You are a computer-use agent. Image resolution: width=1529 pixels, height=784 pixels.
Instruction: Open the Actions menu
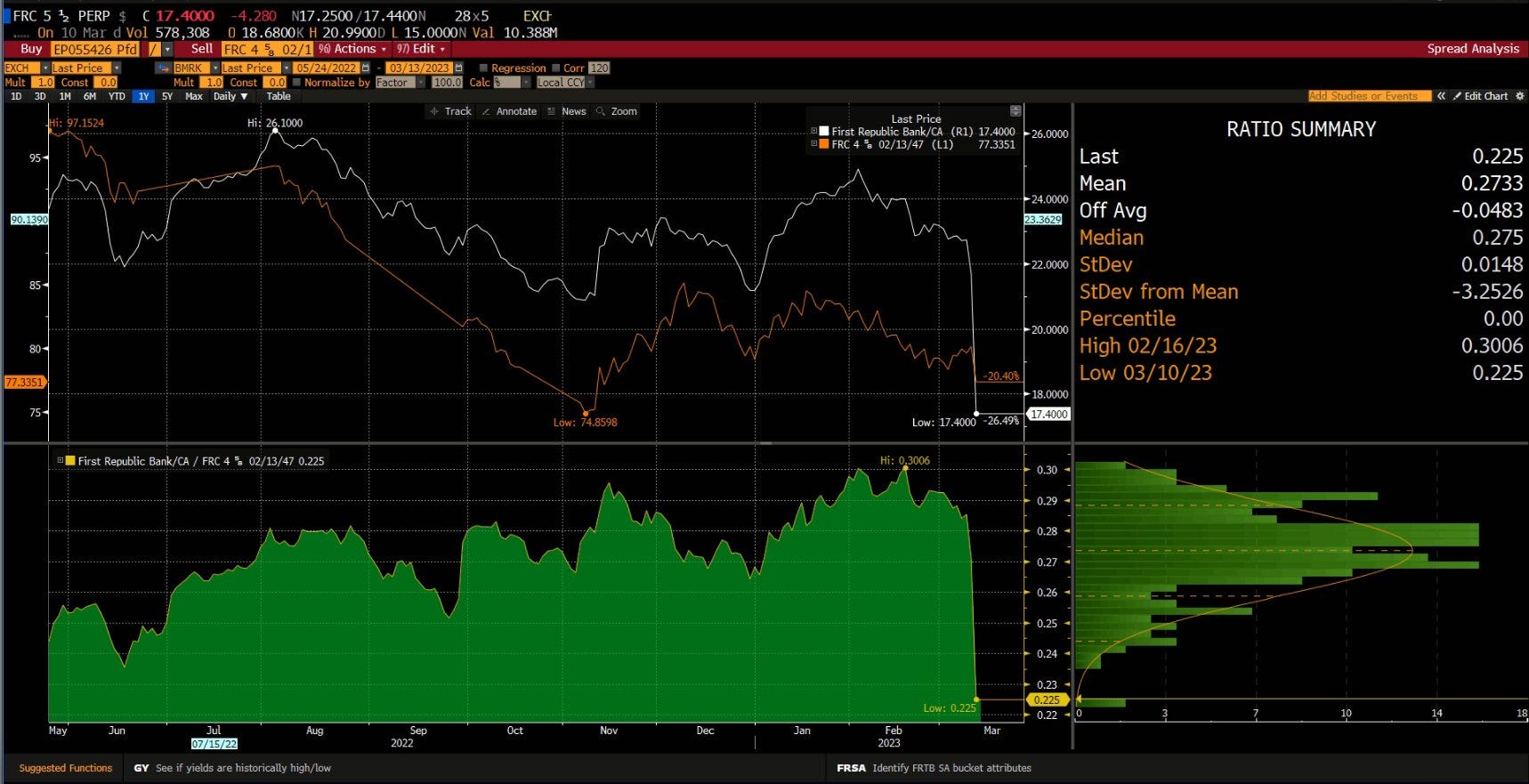click(352, 49)
